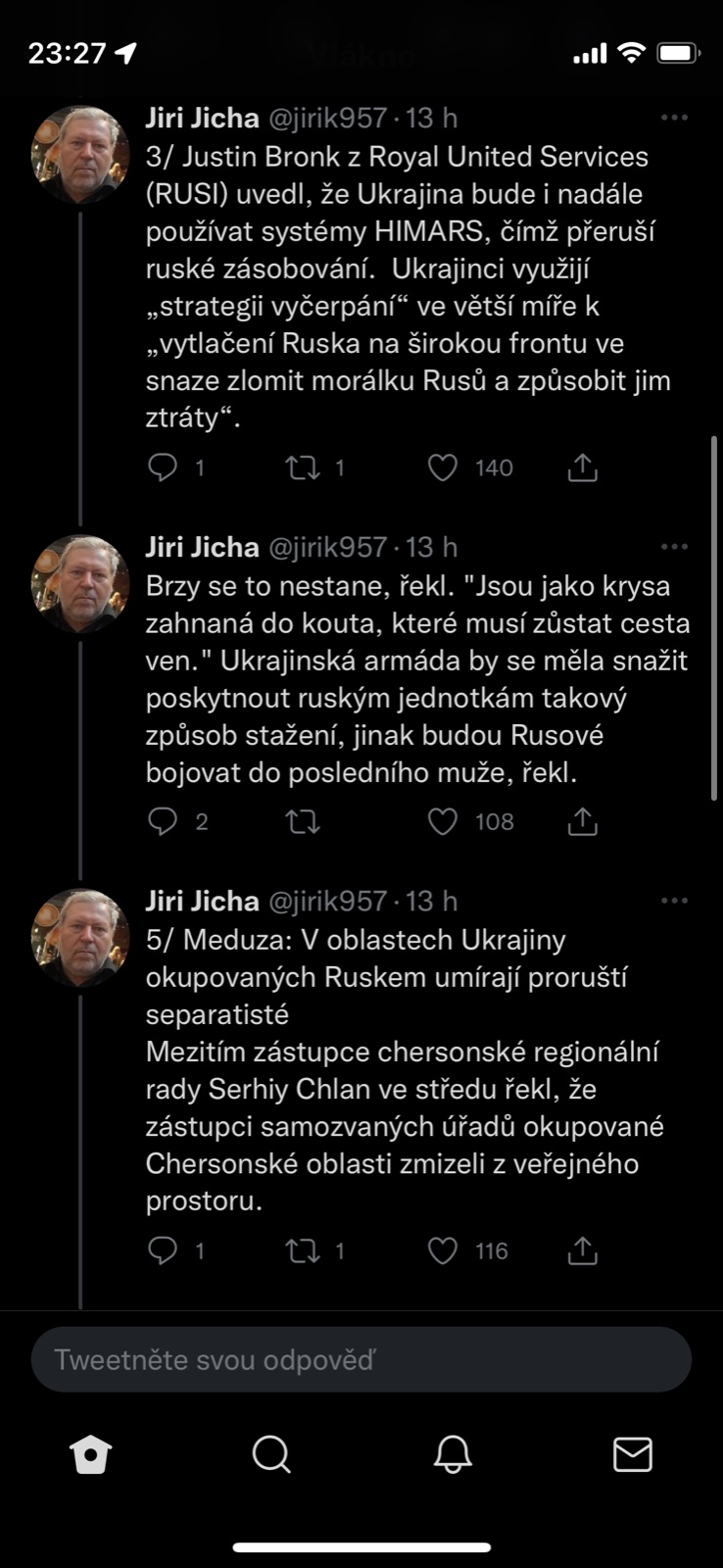Reply to the "Brzy se to nestane" tweet
The height and width of the screenshot is (1568, 723).
point(162,821)
